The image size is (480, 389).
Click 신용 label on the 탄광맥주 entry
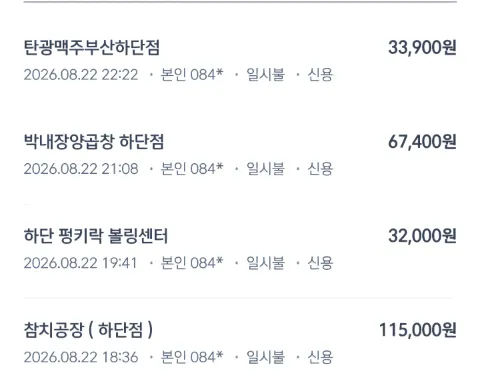(320, 75)
